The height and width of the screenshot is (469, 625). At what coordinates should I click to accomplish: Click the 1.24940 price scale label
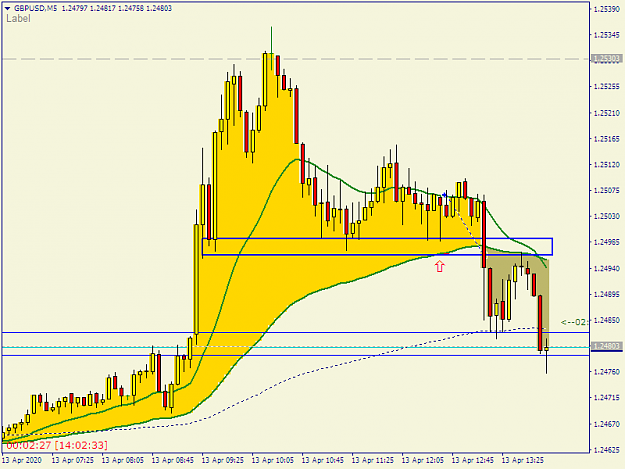tap(607, 269)
